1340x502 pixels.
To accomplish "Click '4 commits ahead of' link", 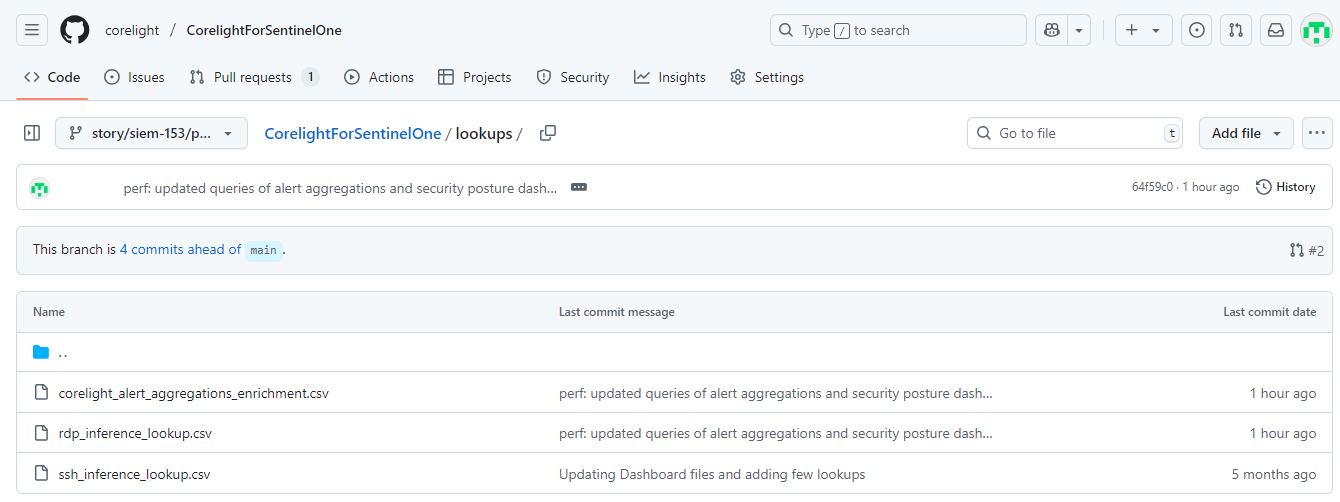I will pos(180,250).
